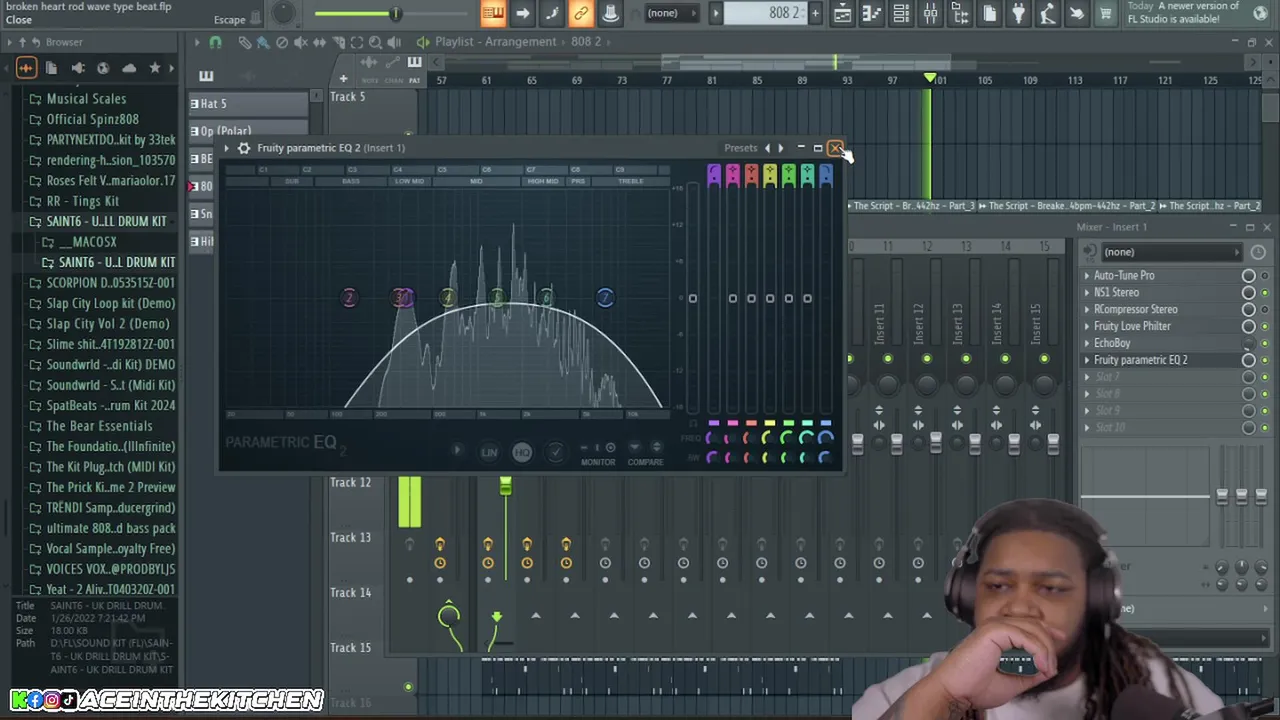This screenshot has height=720, width=1280.
Task: Select the Playlist mute tool
Action: coord(301,42)
